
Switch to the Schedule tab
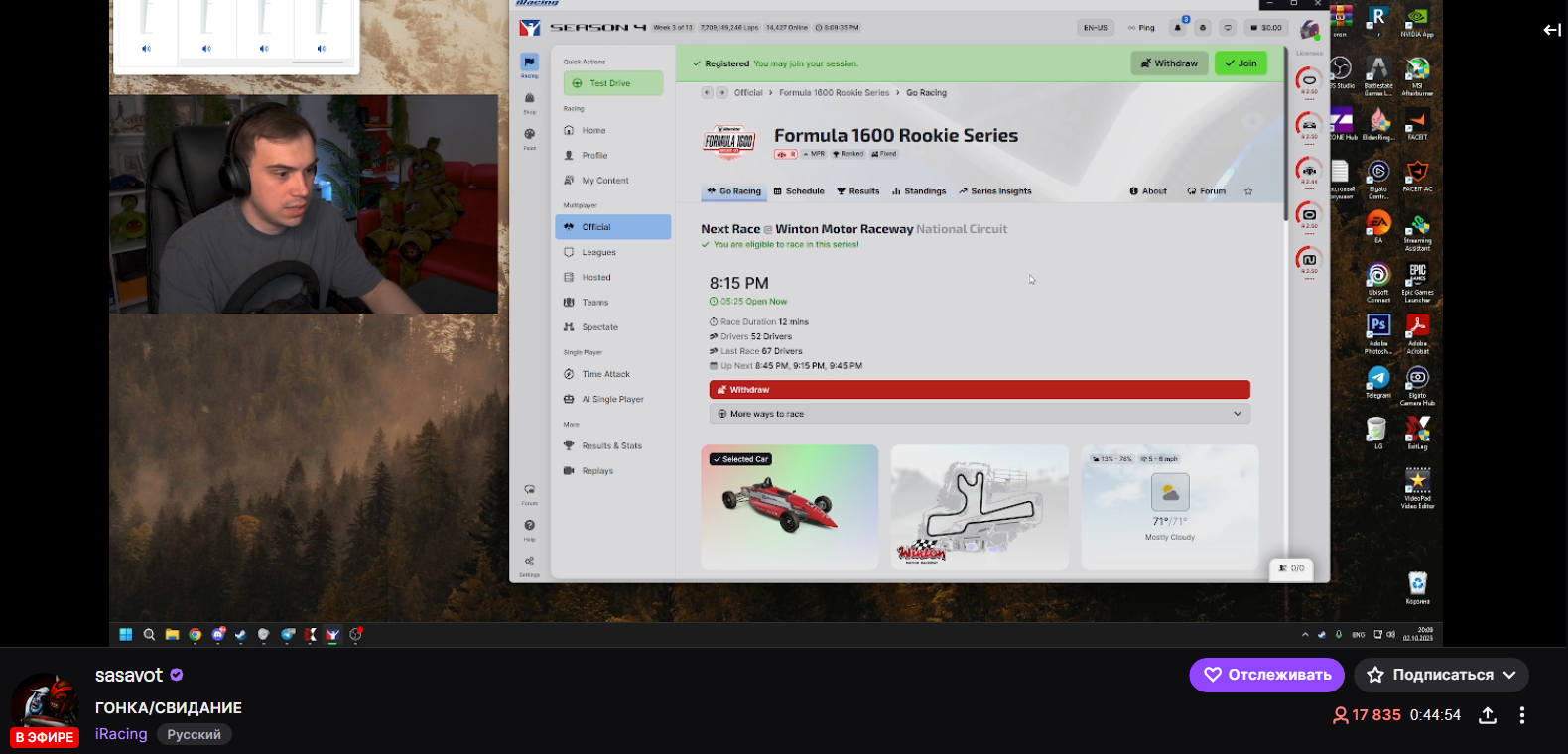(x=799, y=191)
